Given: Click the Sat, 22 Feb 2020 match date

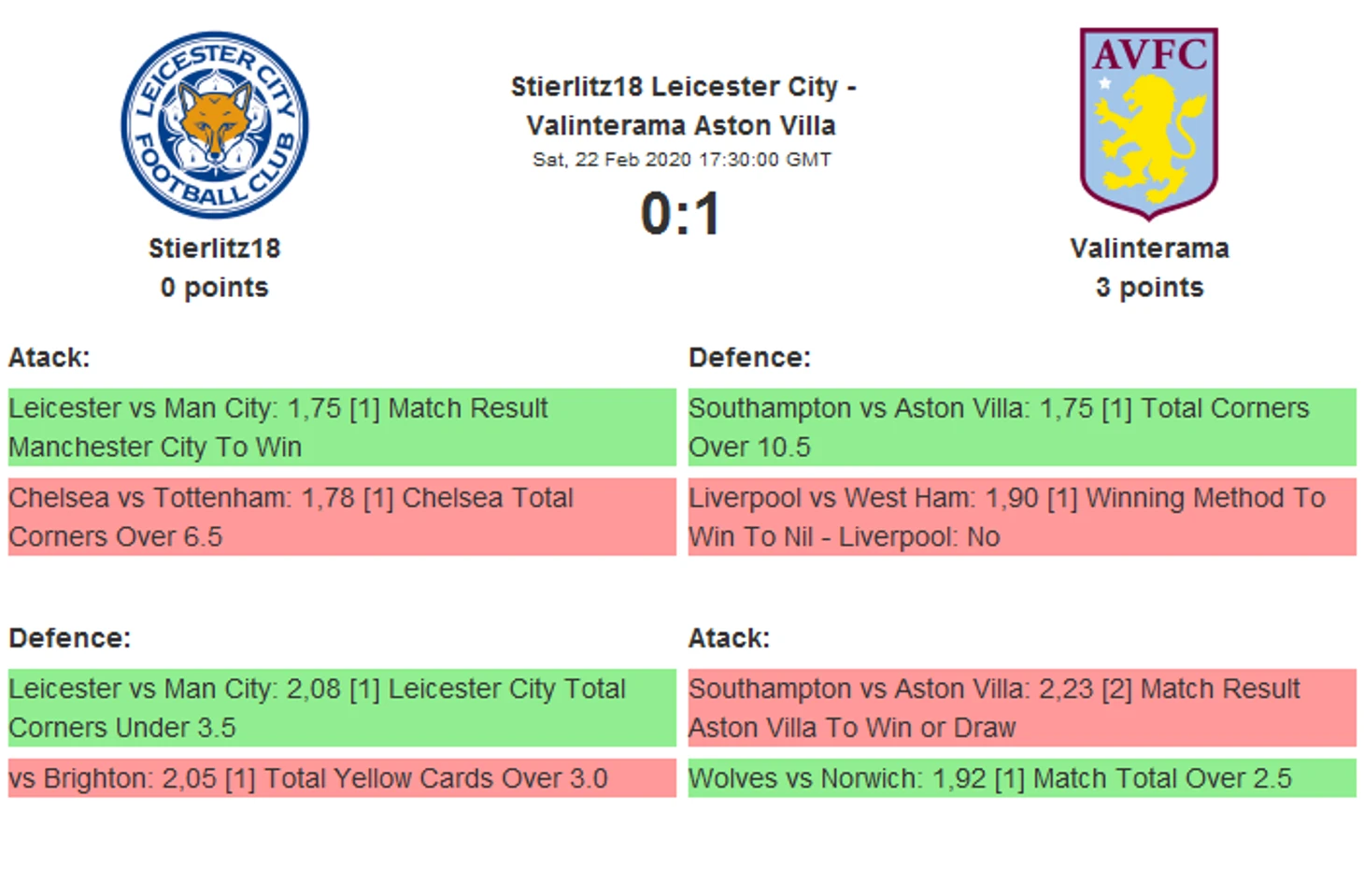Looking at the screenshot, I should coord(682,160).
